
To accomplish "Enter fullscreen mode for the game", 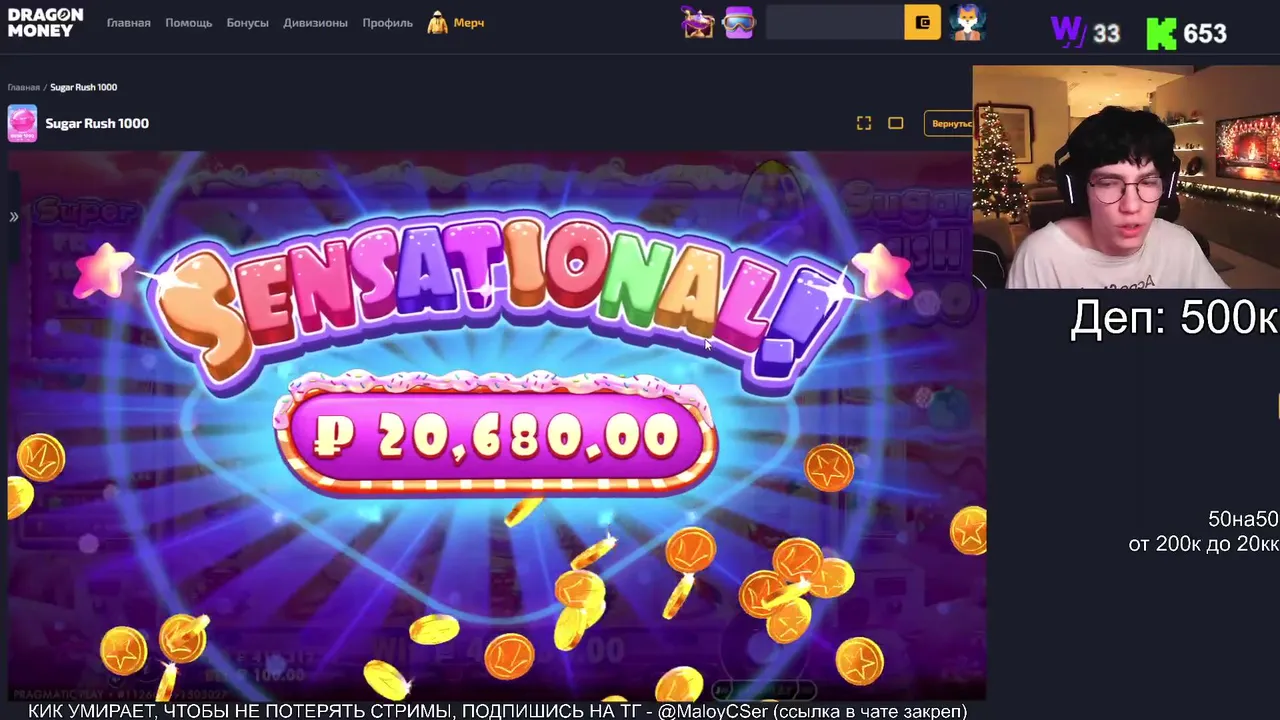I will pos(864,123).
